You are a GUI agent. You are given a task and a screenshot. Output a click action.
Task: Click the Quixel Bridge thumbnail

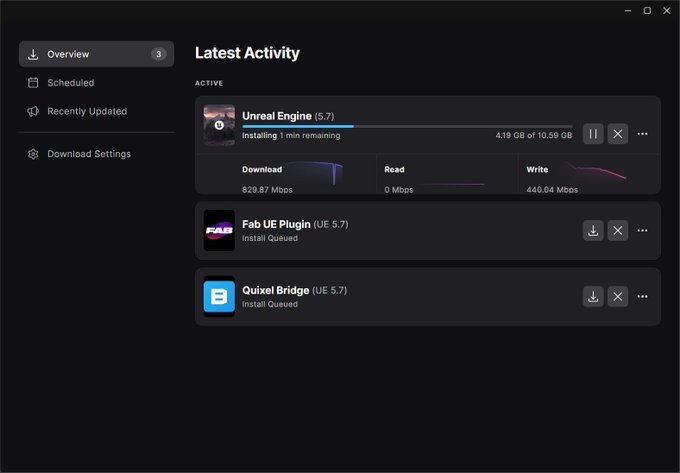coord(219,297)
